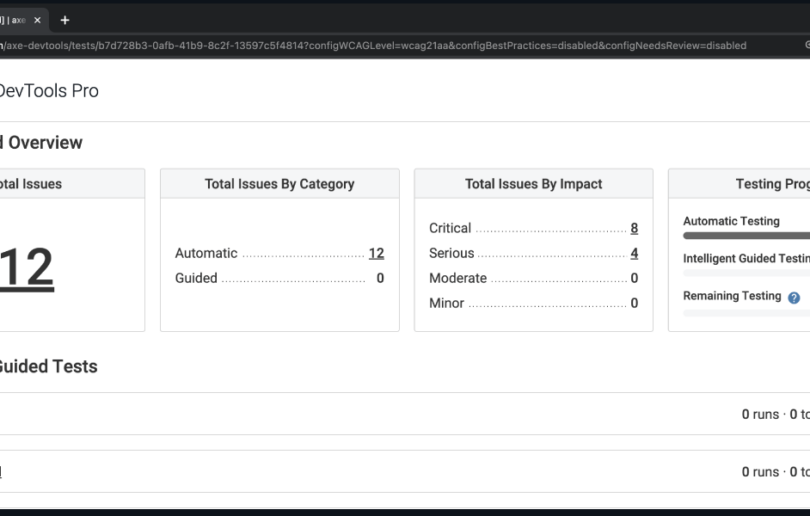Select the axe tab title

tap(13, 20)
